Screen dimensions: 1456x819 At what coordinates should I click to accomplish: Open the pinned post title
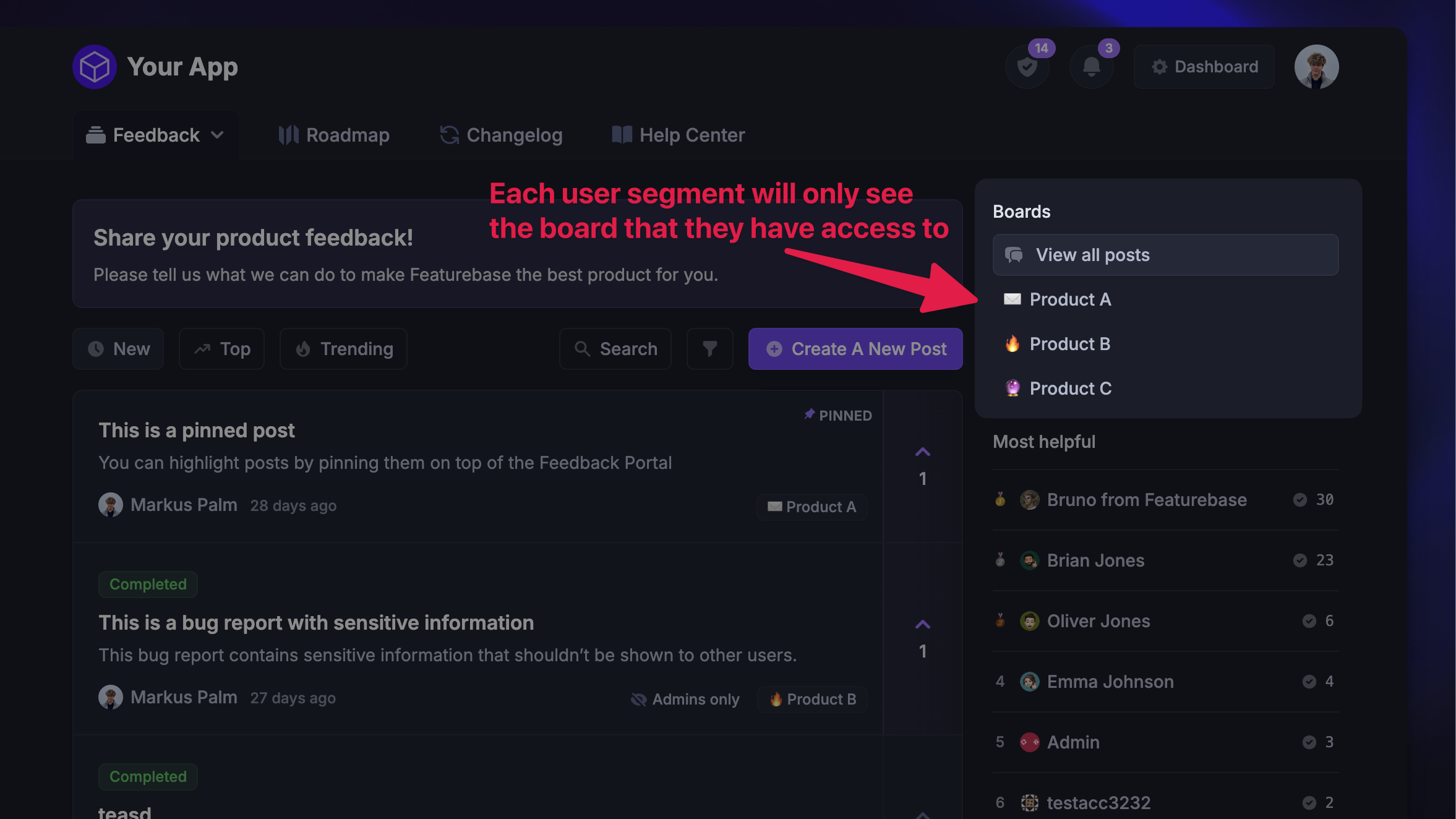coord(197,431)
